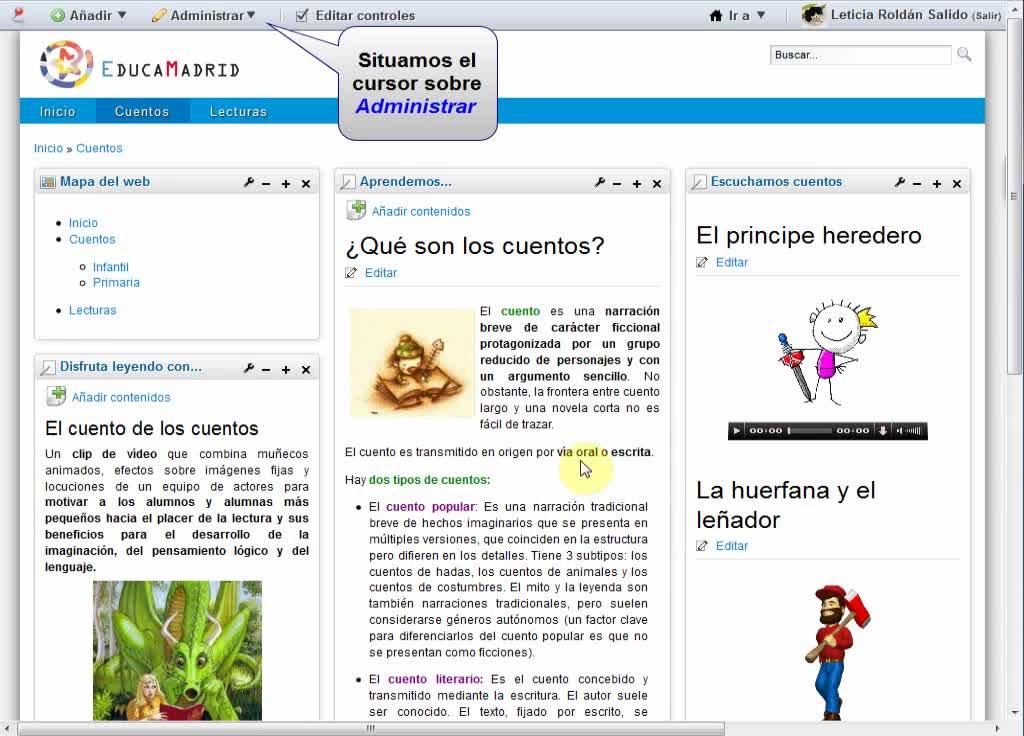Select the Cuentos navigation tab
The image size is (1024, 736).
(x=142, y=111)
